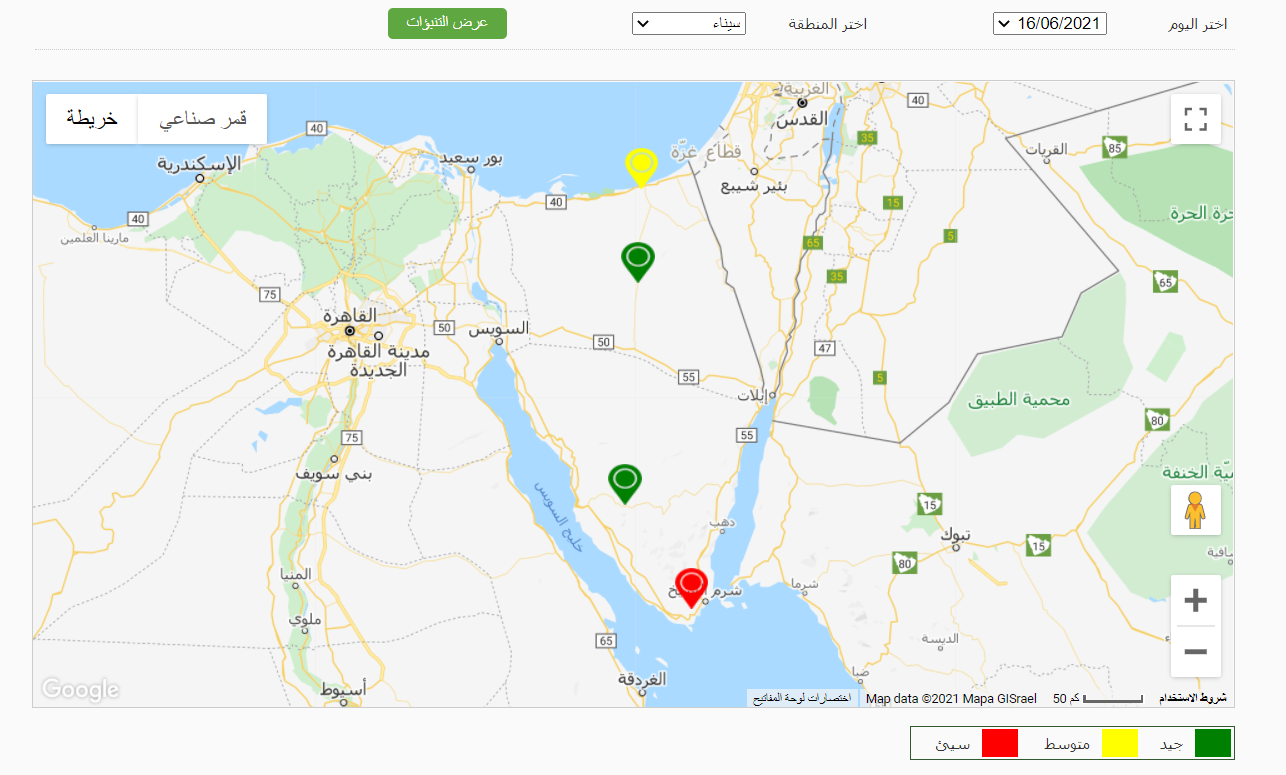The image size is (1286, 775).
Task: Switch to map view (خريطة)
Action: point(92,119)
